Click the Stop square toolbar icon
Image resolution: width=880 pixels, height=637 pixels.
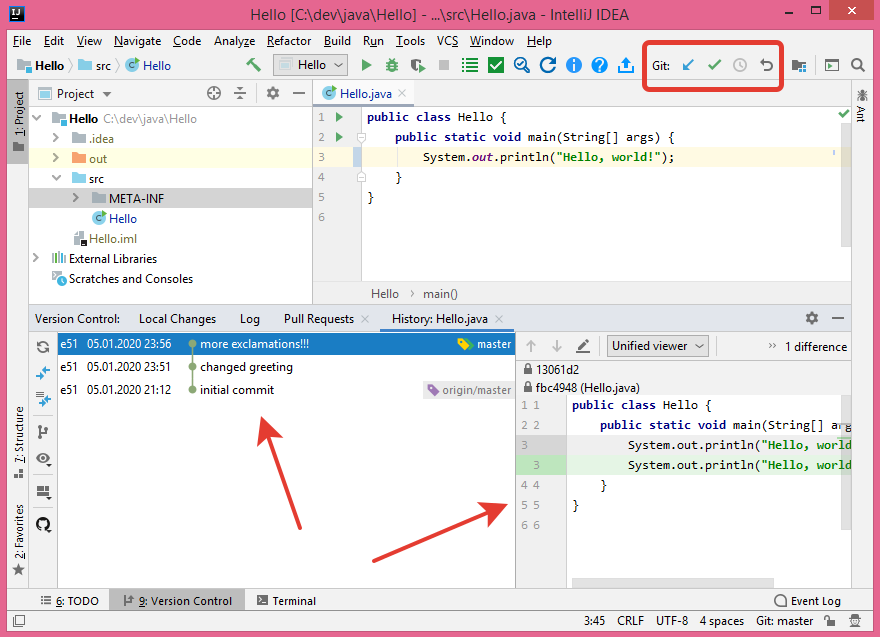click(x=444, y=66)
